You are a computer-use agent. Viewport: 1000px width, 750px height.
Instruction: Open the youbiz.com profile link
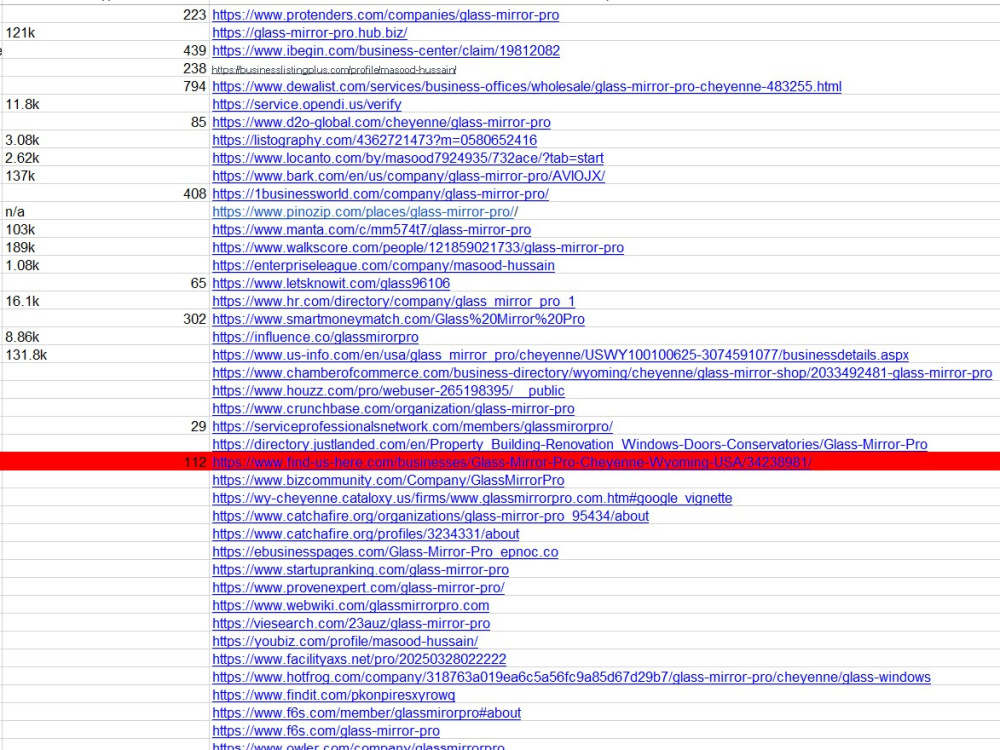(345, 640)
